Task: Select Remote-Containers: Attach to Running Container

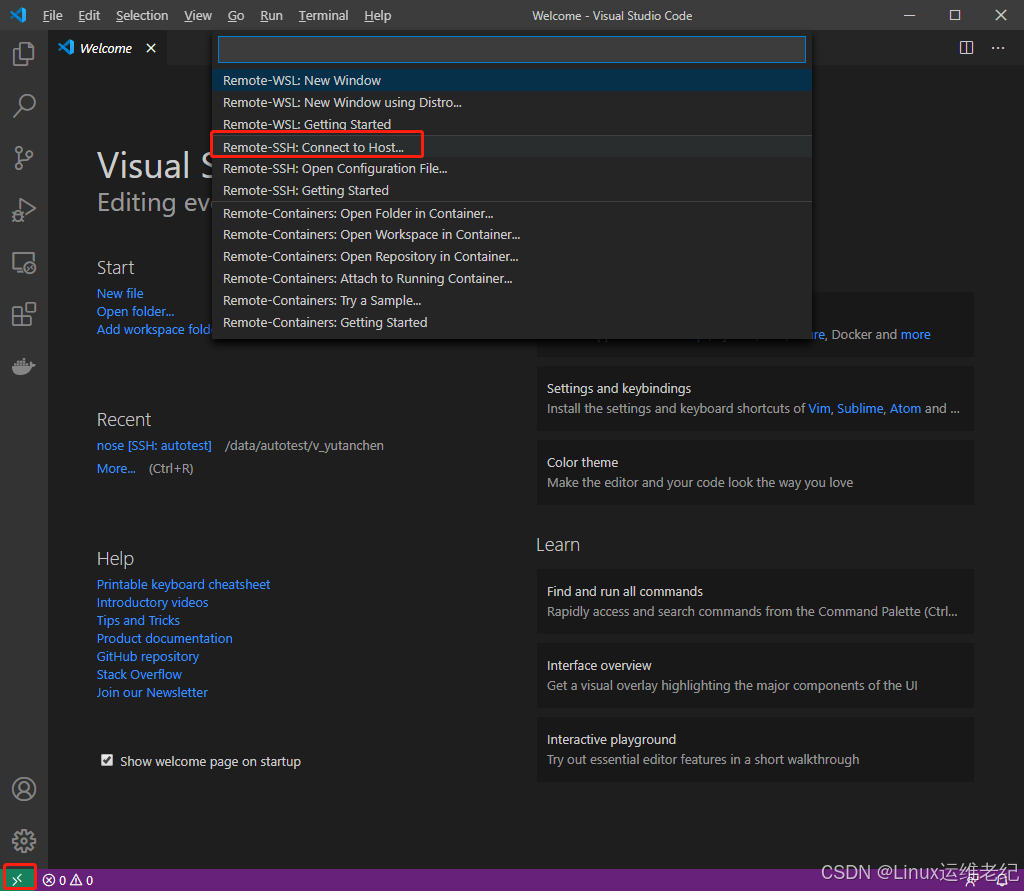Action: point(512,278)
